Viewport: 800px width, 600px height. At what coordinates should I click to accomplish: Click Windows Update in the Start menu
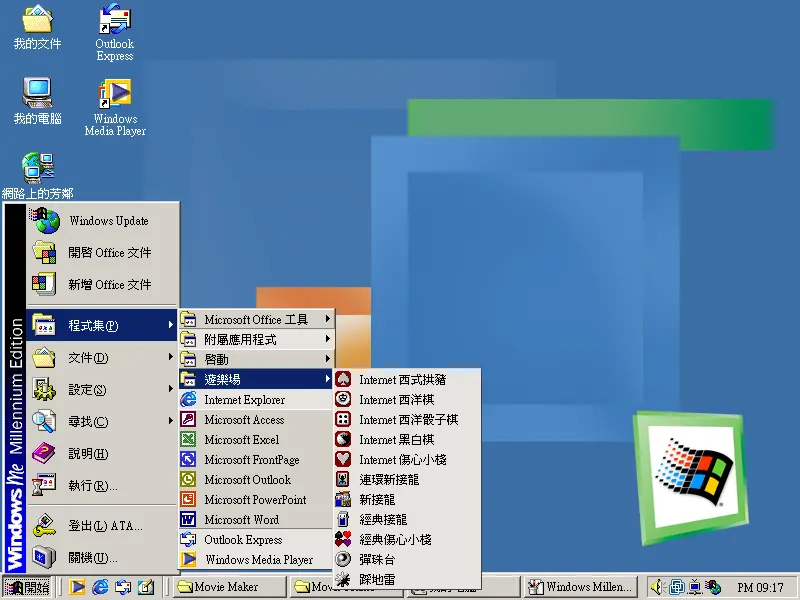click(103, 221)
